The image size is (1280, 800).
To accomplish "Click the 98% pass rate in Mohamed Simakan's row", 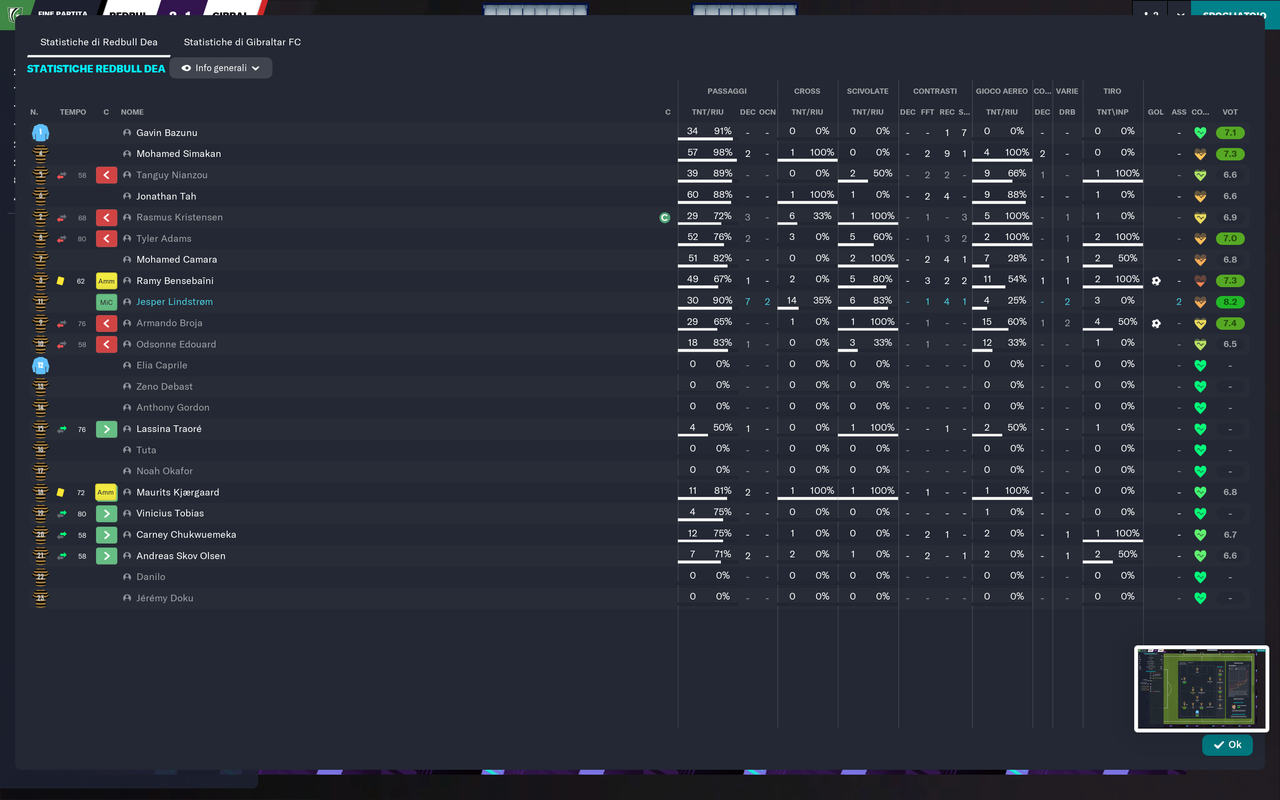I will point(722,153).
